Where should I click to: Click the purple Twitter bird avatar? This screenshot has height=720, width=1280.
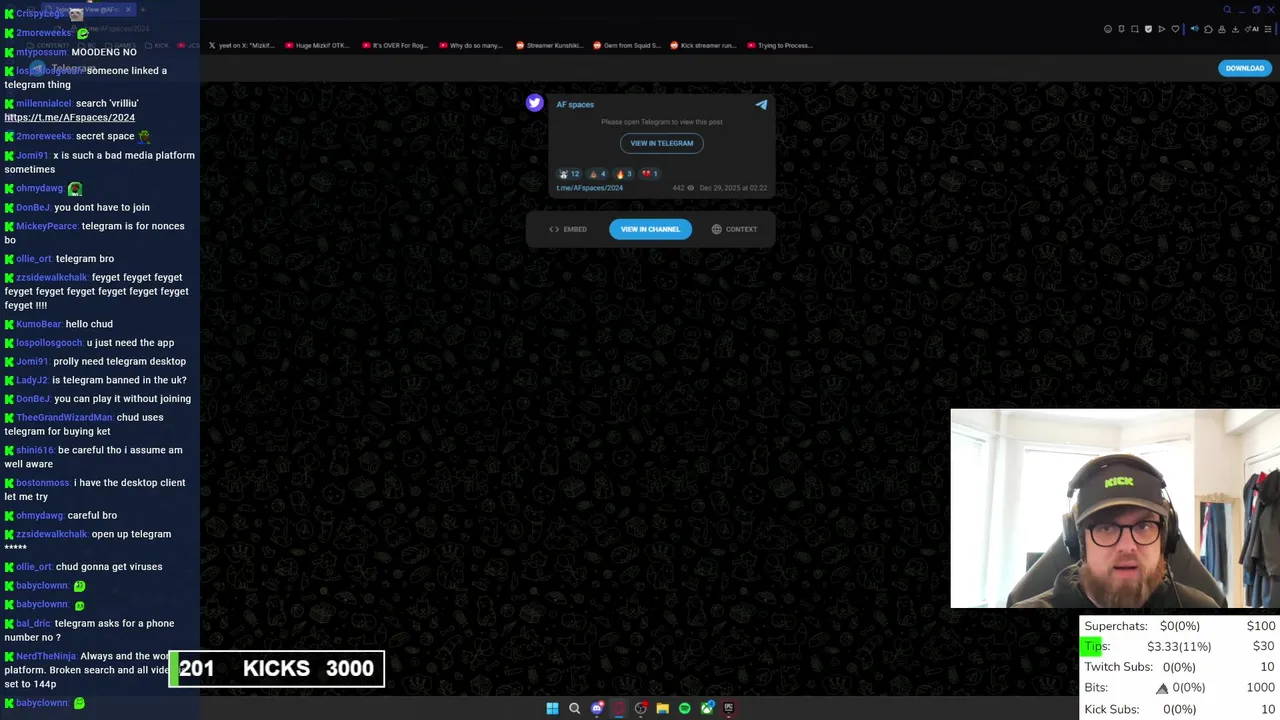(534, 102)
